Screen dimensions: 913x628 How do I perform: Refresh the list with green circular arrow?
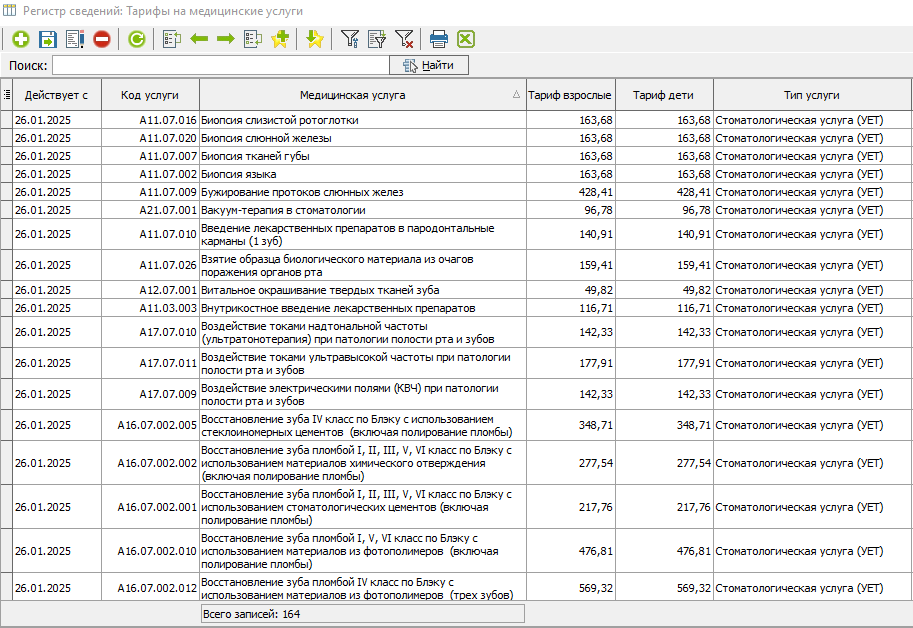pyautogui.click(x=136, y=39)
